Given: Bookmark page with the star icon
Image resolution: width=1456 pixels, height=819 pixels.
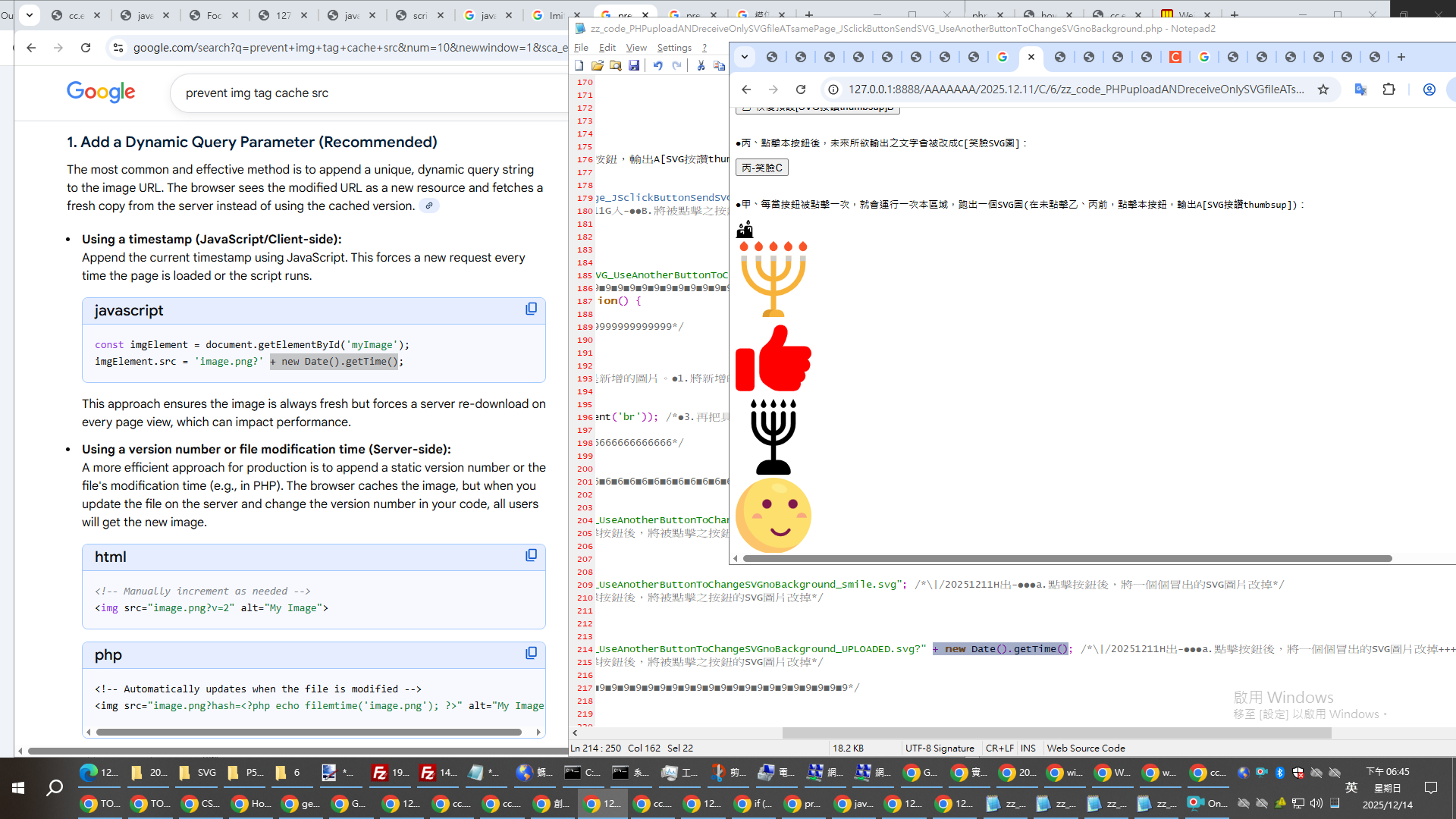Looking at the screenshot, I should [x=1323, y=89].
